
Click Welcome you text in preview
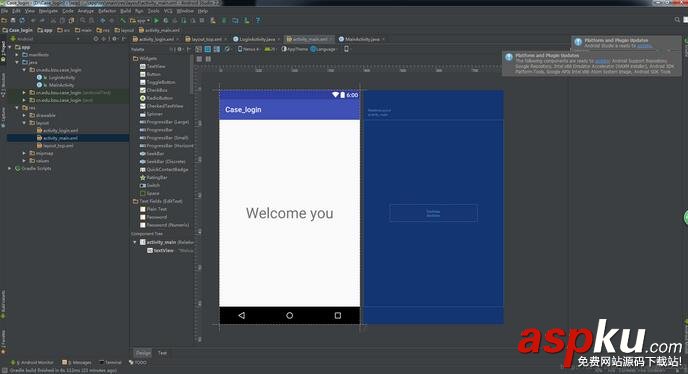click(290, 213)
